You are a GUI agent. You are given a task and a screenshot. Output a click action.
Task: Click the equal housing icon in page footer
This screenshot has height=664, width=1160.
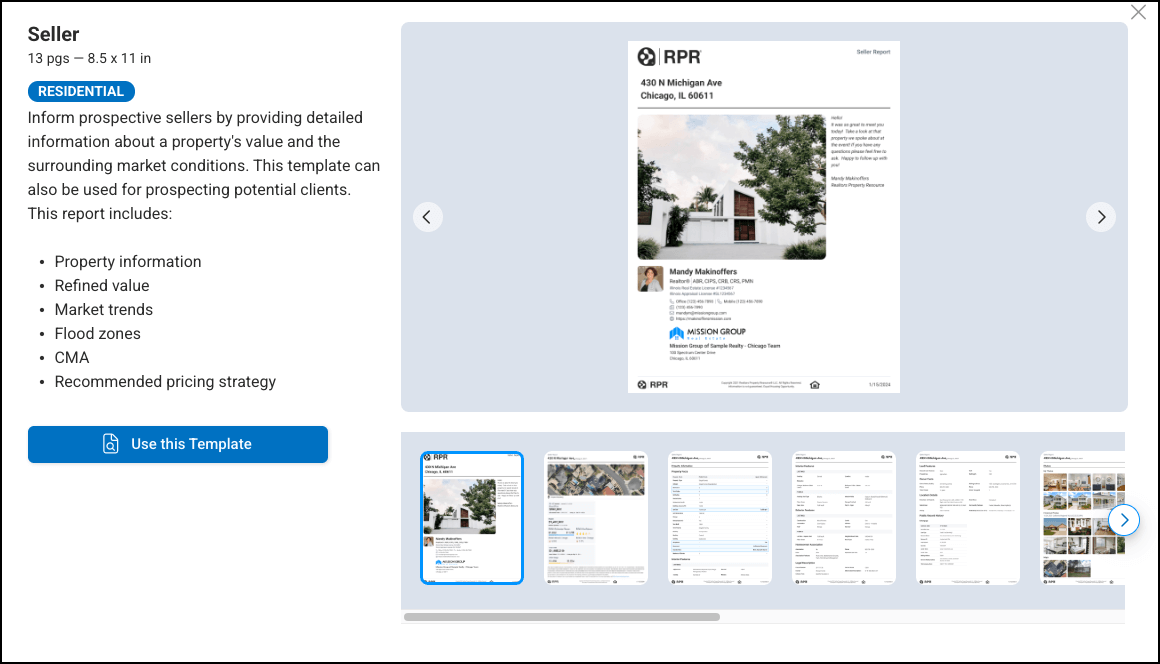(x=814, y=384)
